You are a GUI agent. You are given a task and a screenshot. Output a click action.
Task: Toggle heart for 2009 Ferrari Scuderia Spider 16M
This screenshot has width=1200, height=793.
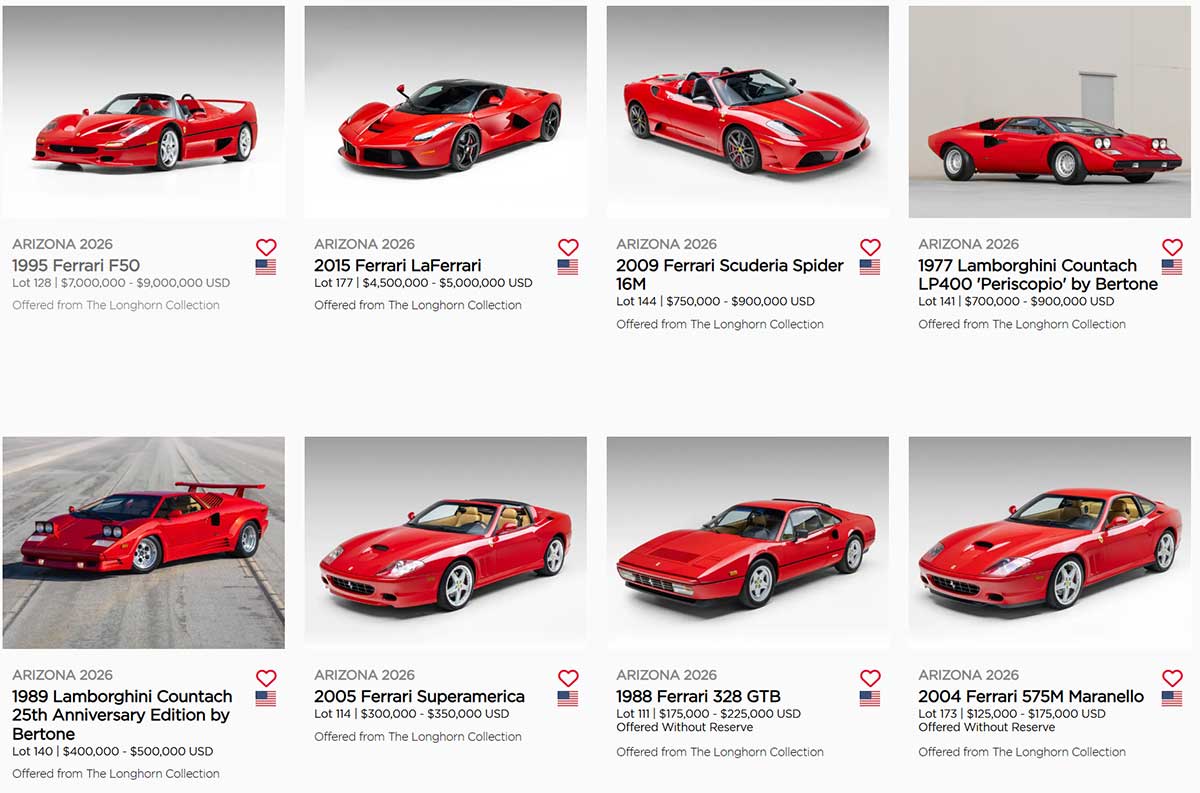coord(870,247)
